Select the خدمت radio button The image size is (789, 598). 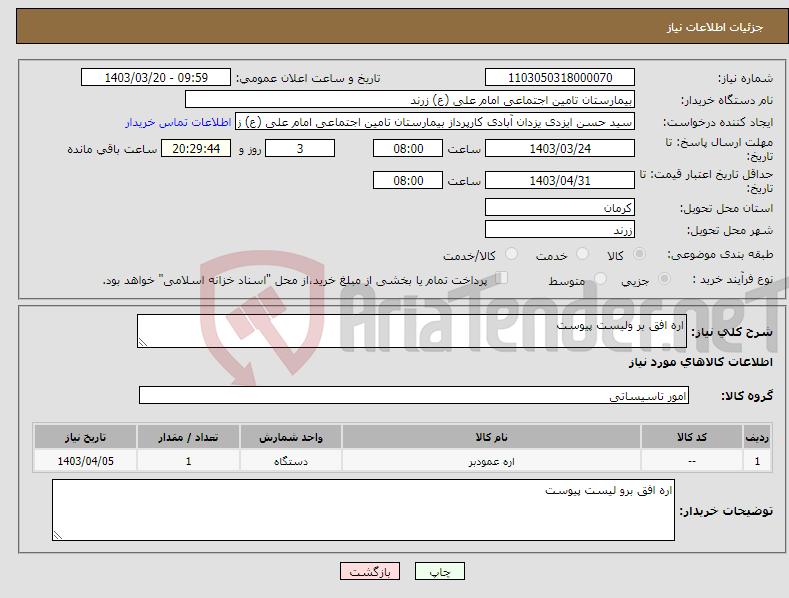pyautogui.click(x=582, y=254)
